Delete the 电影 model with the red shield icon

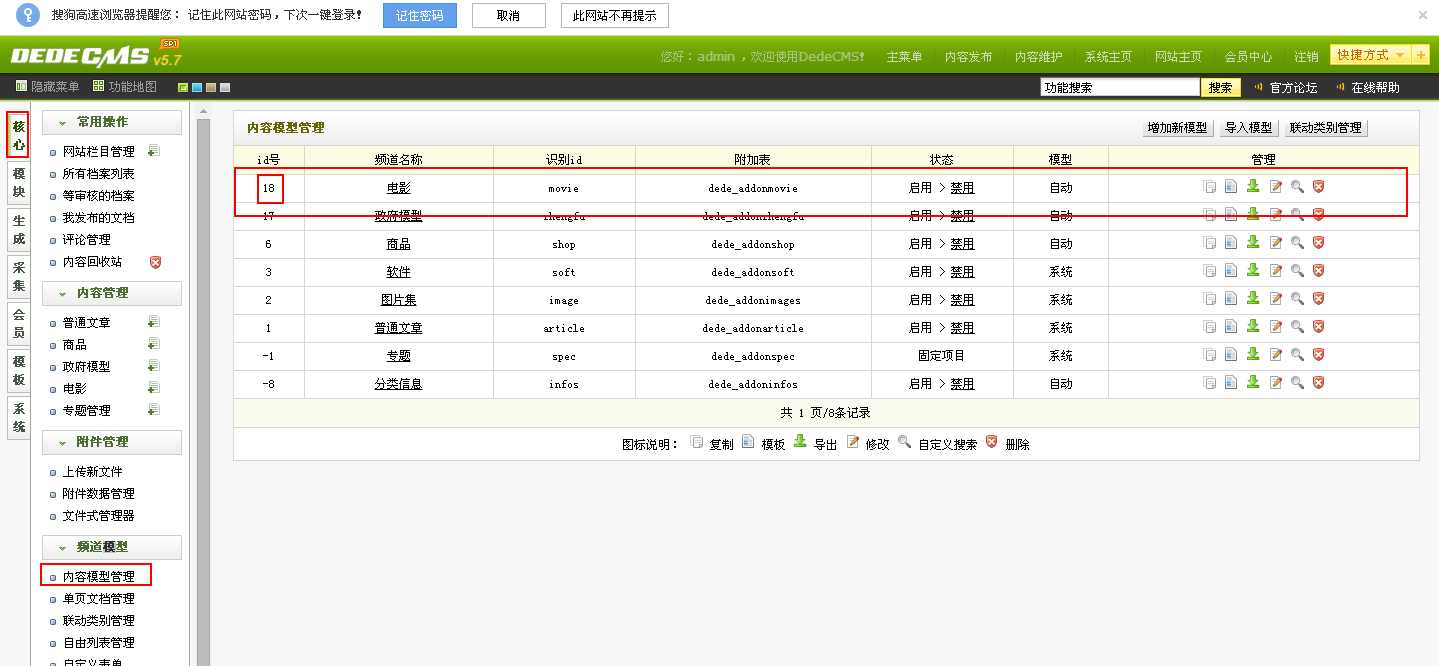coord(1318,187)
